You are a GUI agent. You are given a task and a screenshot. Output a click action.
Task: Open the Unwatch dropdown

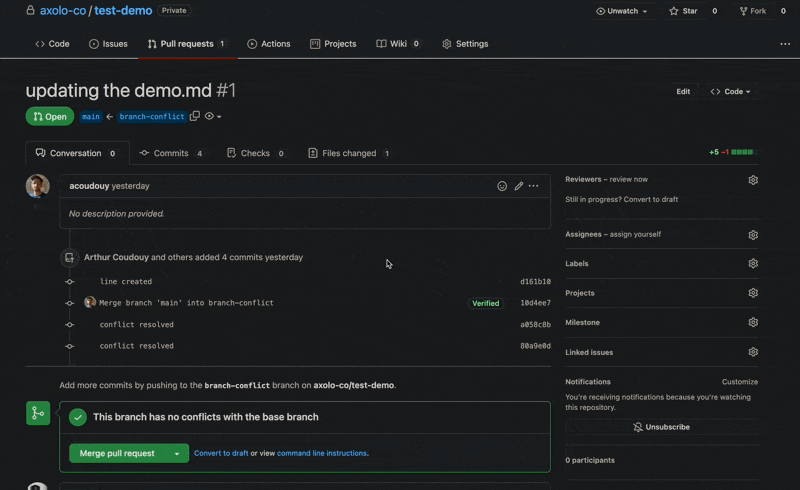(x=621, y=11)
